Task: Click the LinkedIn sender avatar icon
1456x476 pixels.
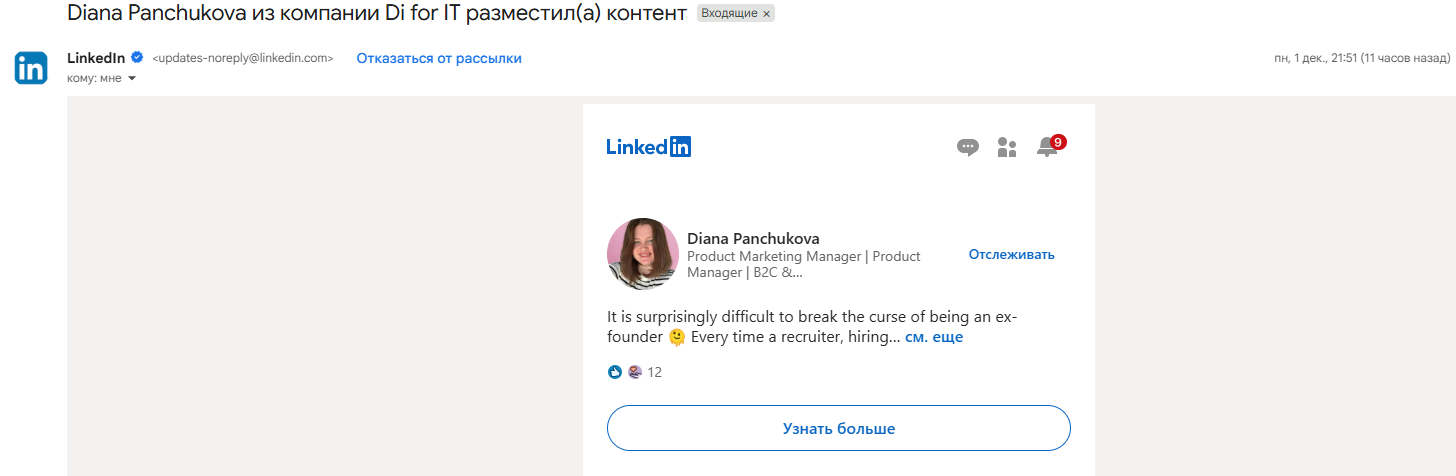Action: pos(31,68)
